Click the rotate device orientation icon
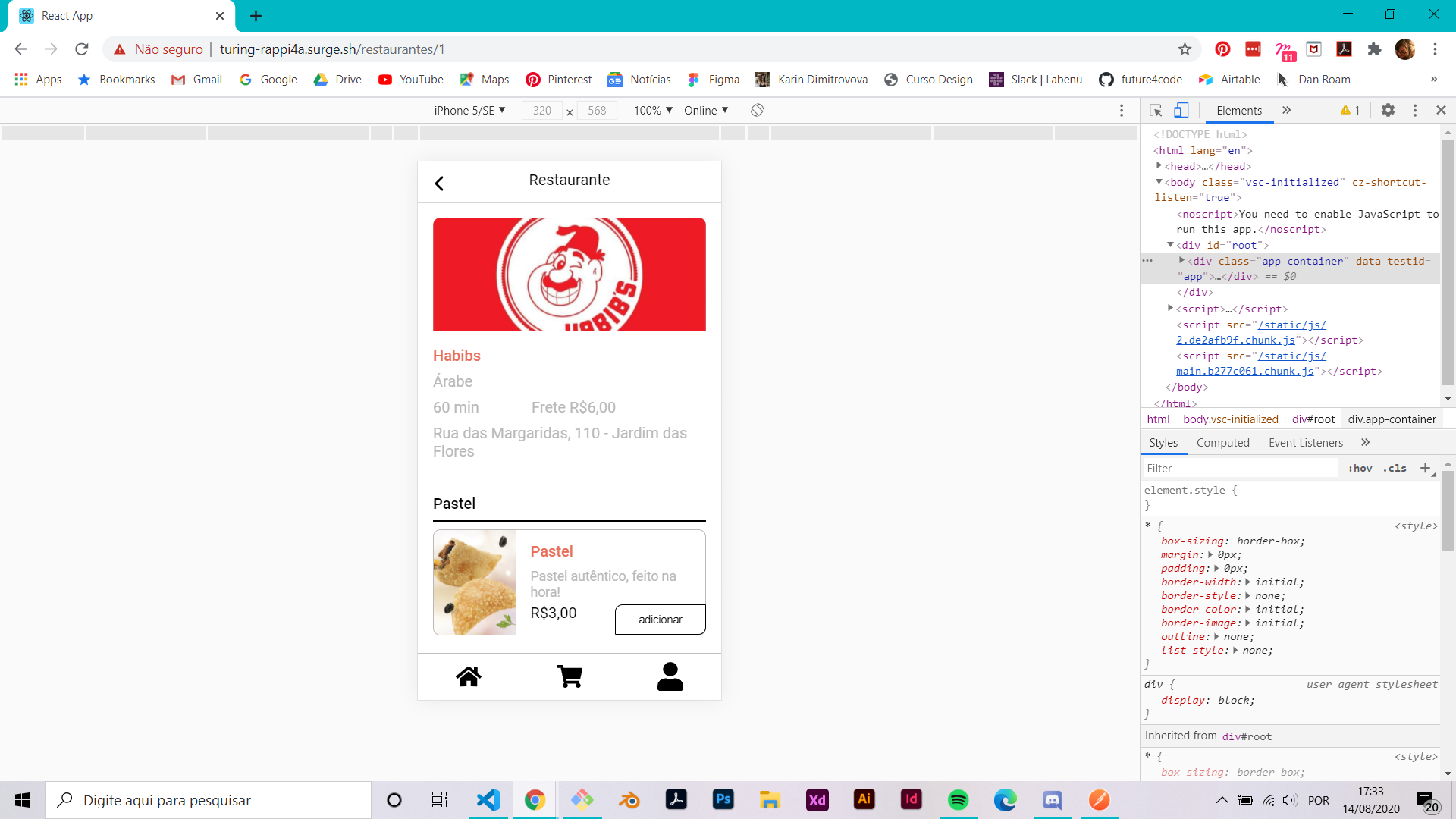The height and width of the screenshot is (819, 1456). [757, 111]
